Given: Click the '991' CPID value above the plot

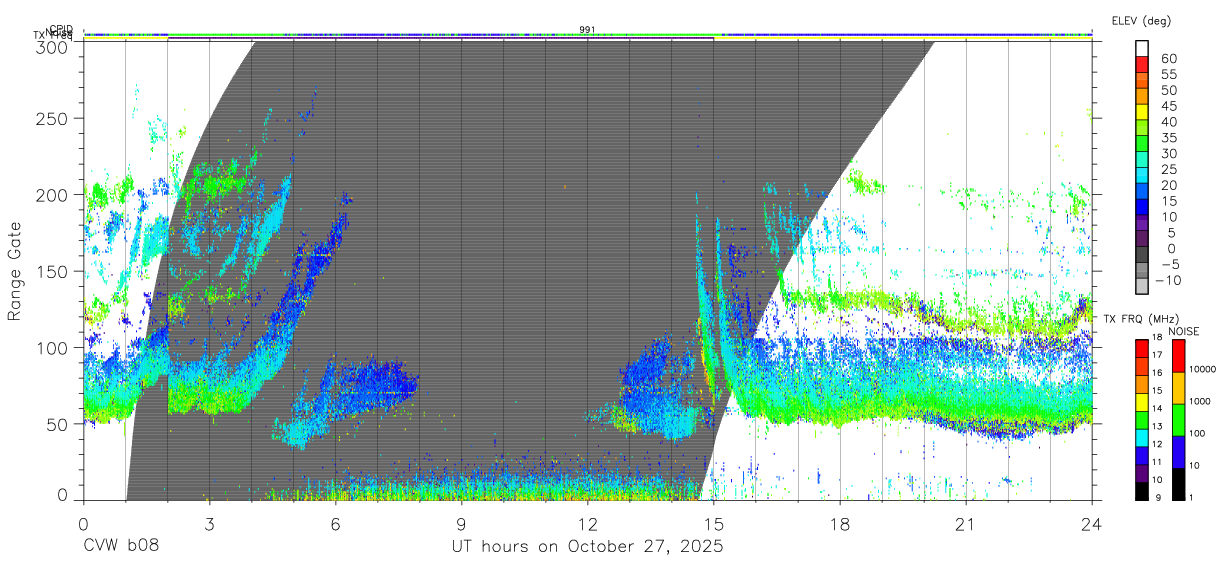Looking at the screenshot, I should (x=588, y=29).
